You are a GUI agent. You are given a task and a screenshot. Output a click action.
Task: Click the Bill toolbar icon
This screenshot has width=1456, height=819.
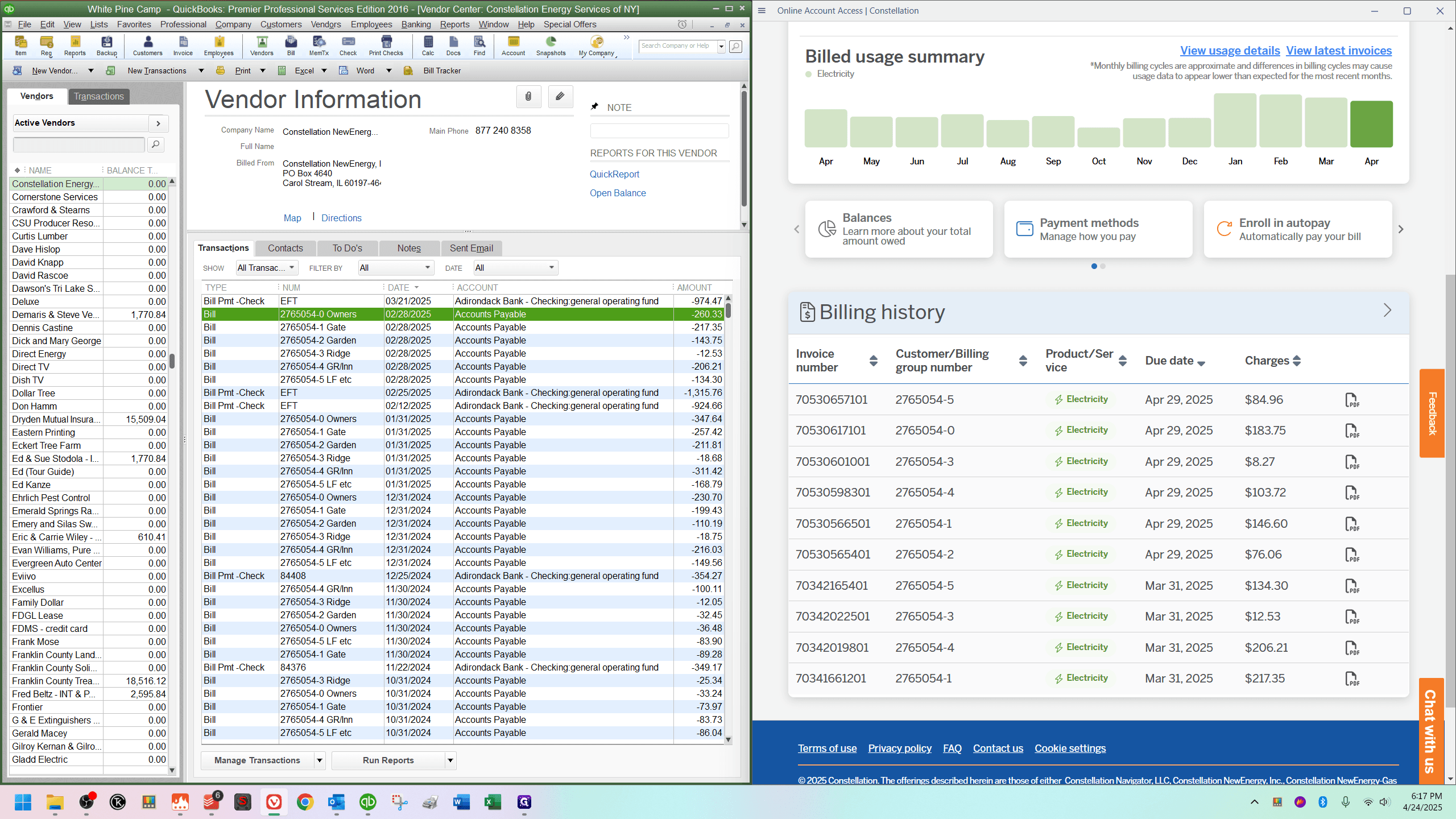pos(291,45)
